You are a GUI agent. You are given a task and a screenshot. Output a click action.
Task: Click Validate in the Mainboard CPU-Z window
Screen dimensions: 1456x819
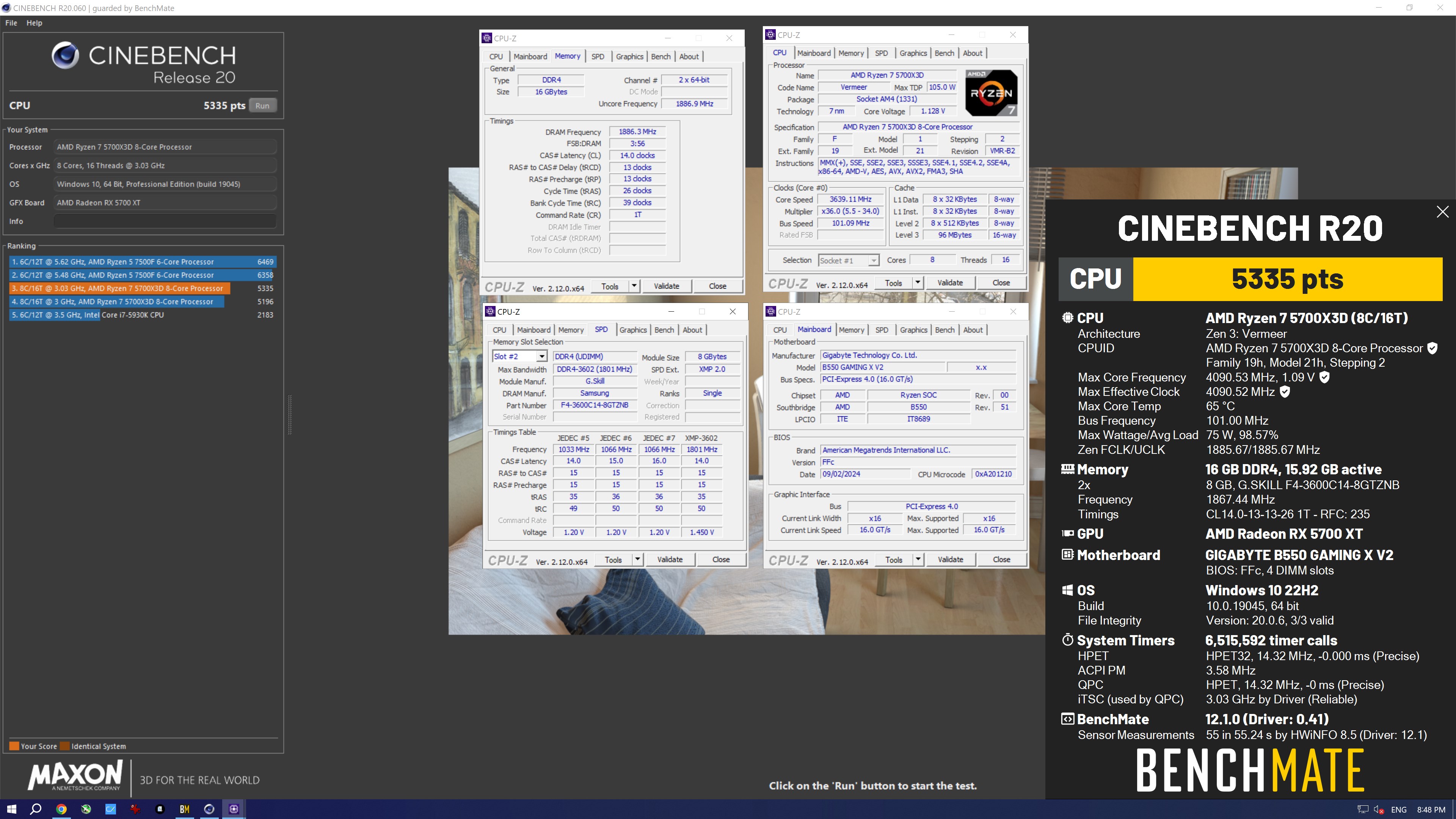[950, 560]
